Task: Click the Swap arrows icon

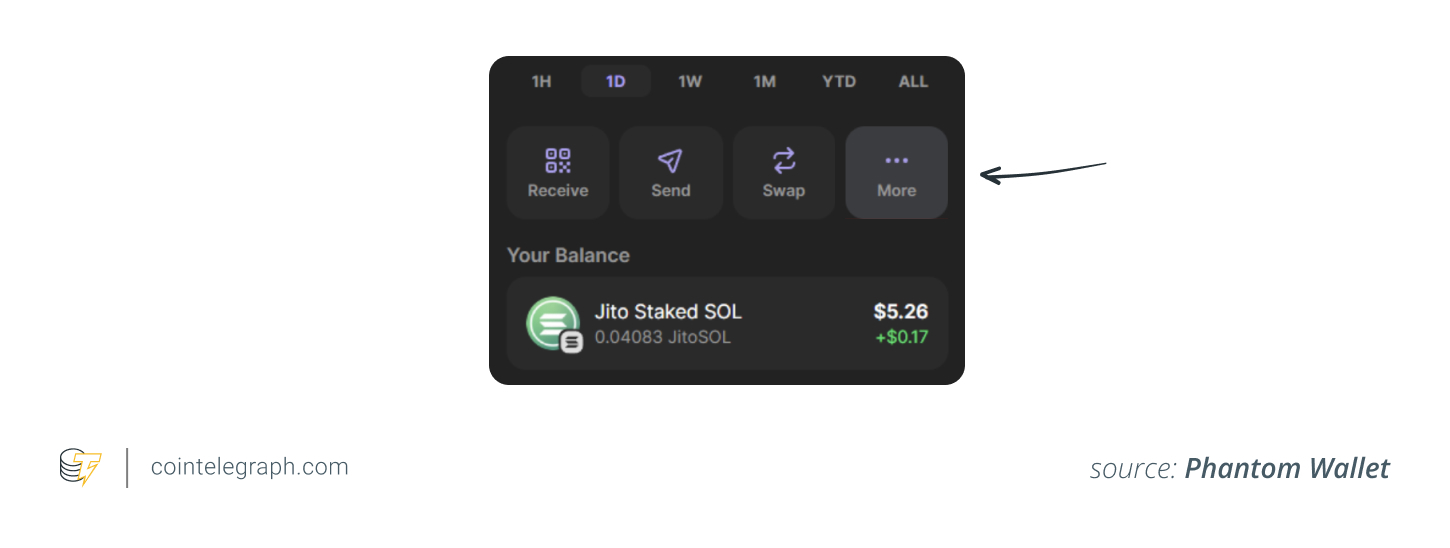Action: [x=784, y=161]
